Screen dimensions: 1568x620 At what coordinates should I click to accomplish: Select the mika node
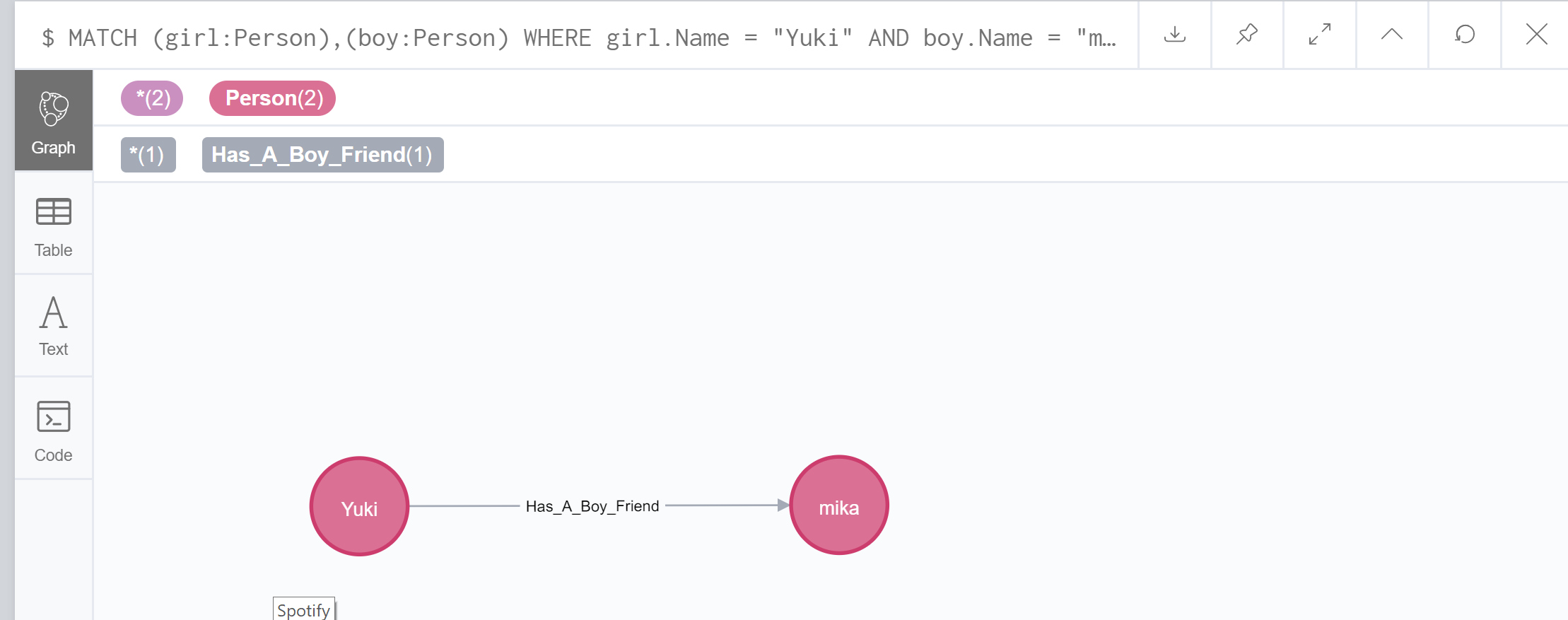[x=839, y=505]
